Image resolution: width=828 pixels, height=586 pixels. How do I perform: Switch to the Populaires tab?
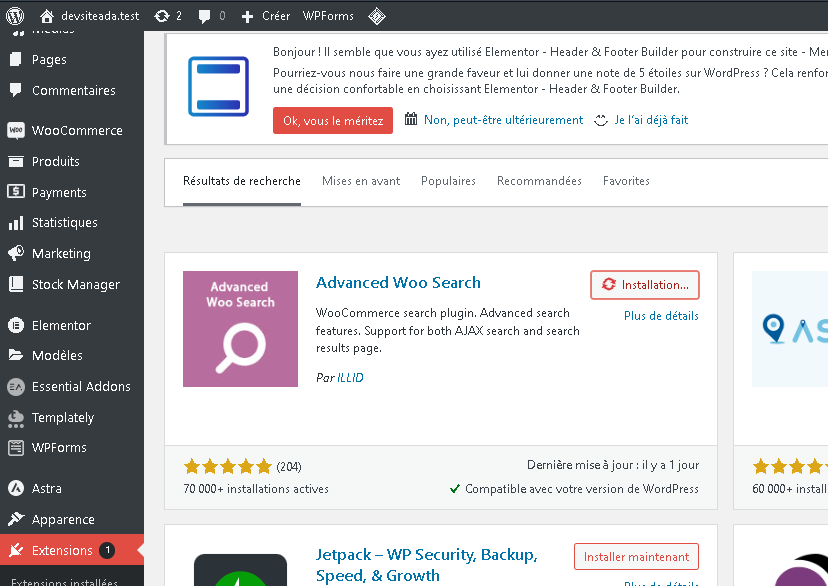click(448, 181)
